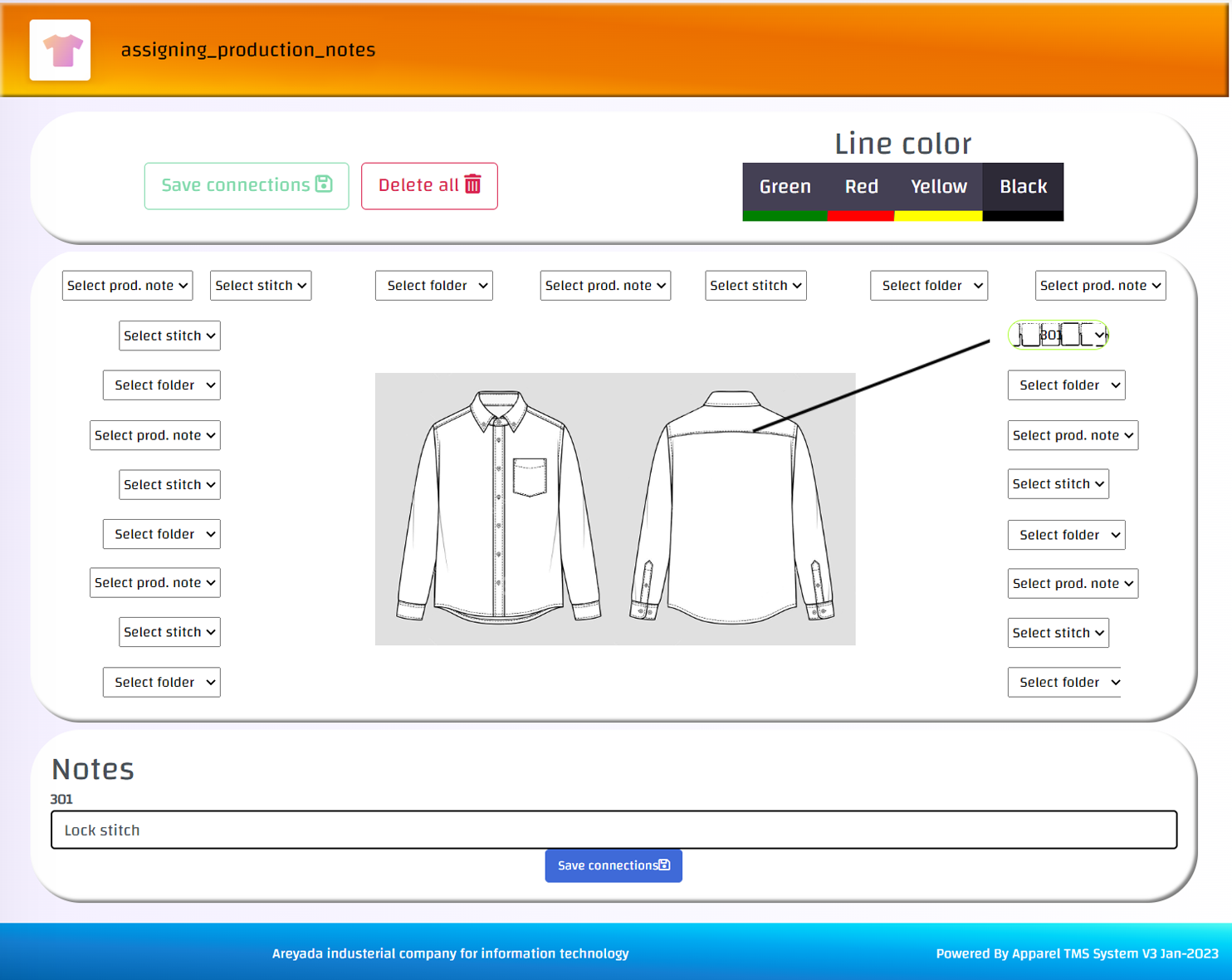Open the stitch dropdown showing 301

[x=1058, y=336]
